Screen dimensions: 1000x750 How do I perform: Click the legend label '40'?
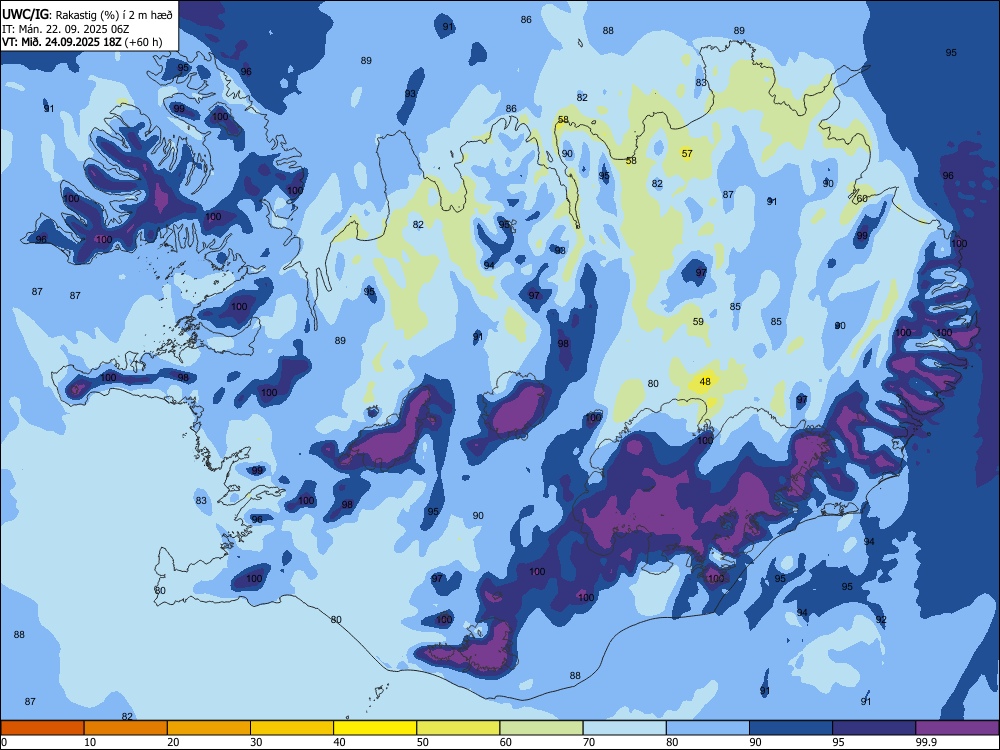(x=339, y=742)
